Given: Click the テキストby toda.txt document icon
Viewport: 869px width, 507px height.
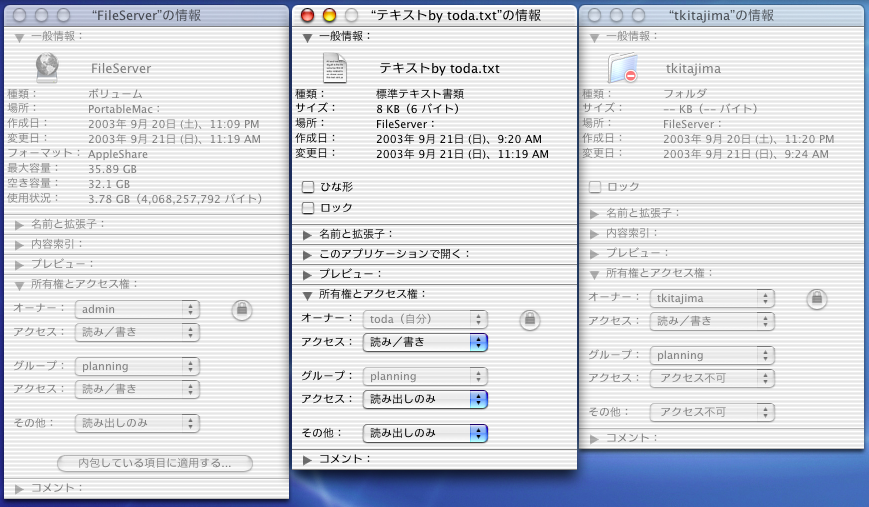Looking at the screenshot, I should [334, 68].
